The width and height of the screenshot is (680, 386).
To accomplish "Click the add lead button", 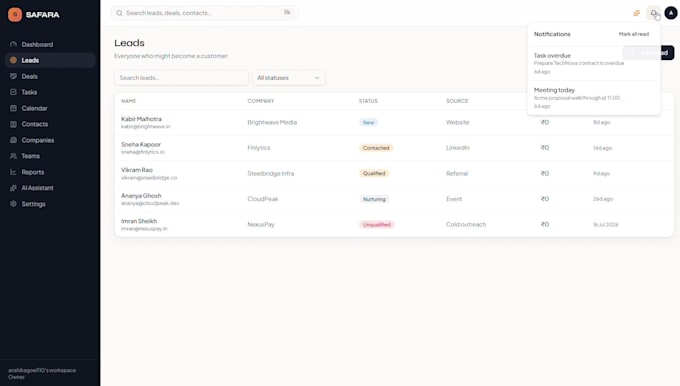I will tap(648, 53).
